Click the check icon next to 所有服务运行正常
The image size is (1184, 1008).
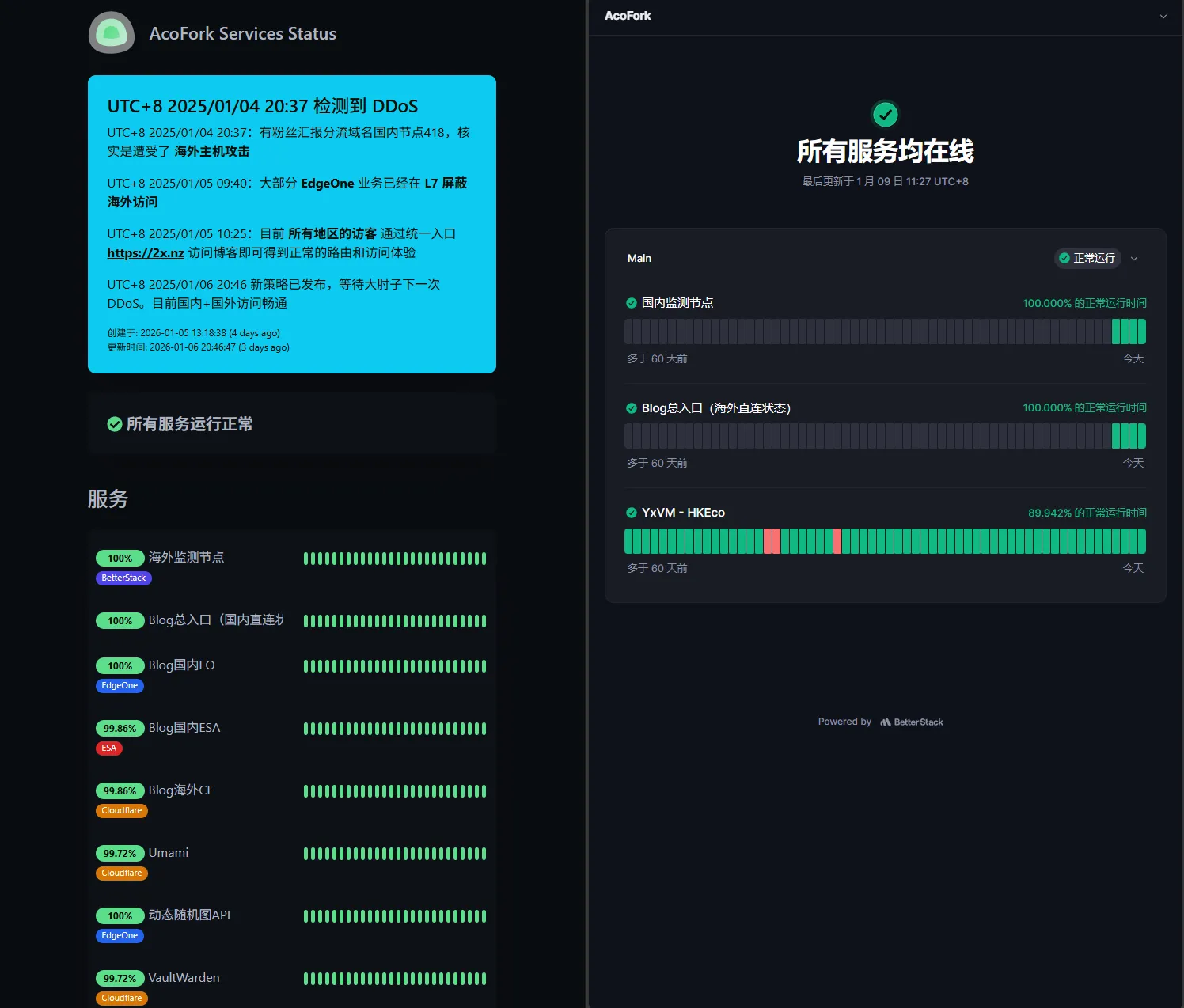click(x=115, y=424)
